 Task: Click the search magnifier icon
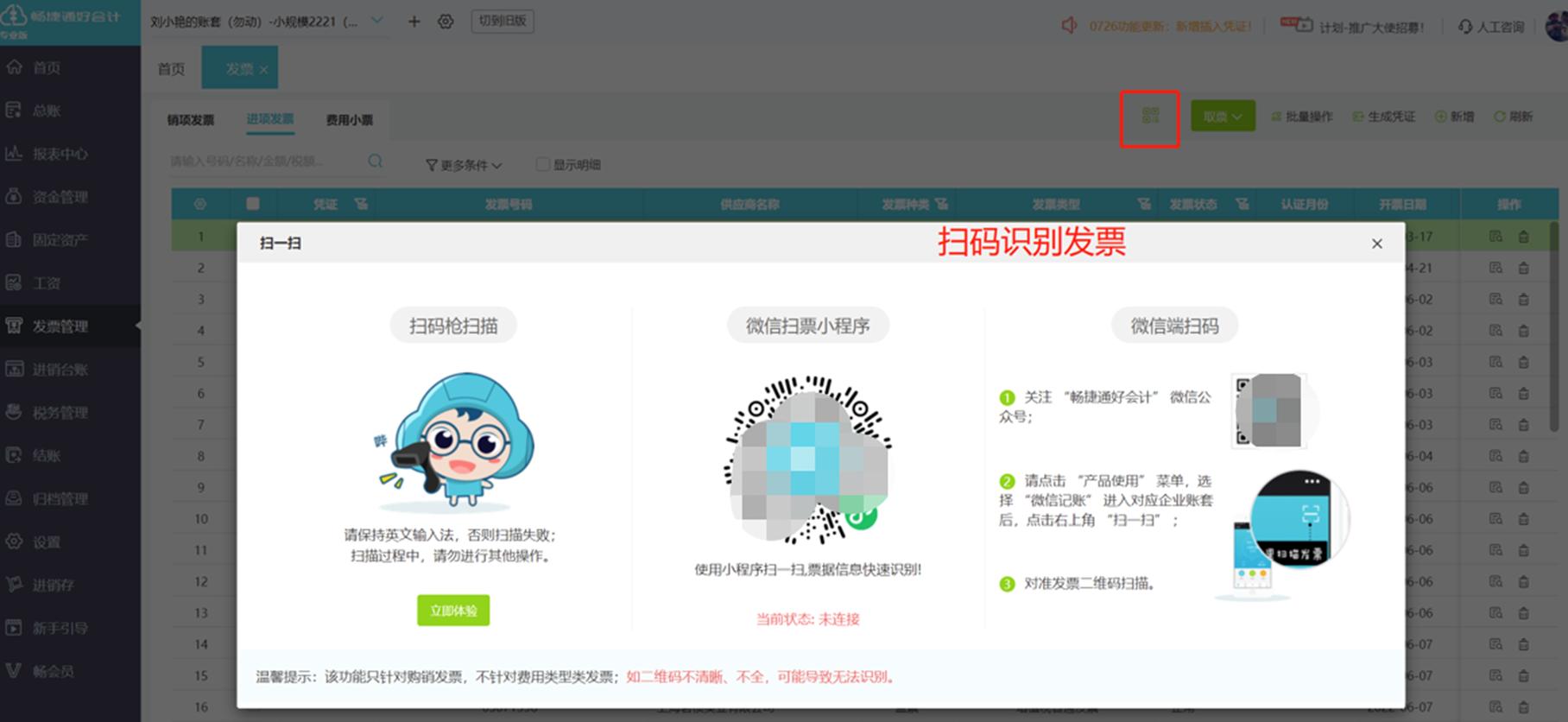coord(375,161)
